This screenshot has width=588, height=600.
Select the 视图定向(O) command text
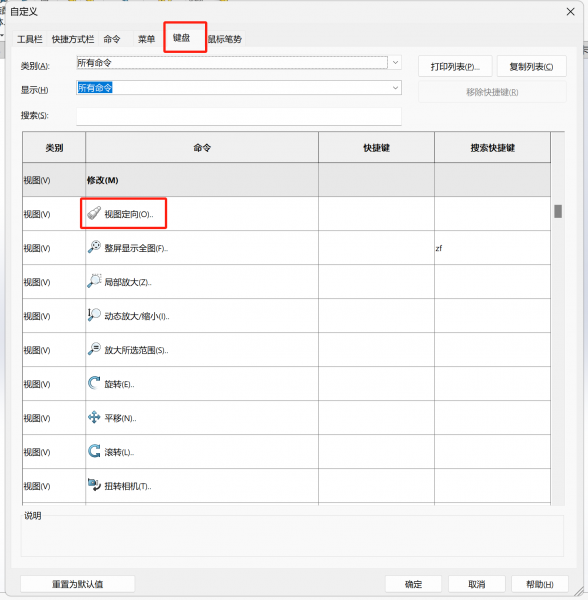129,214
